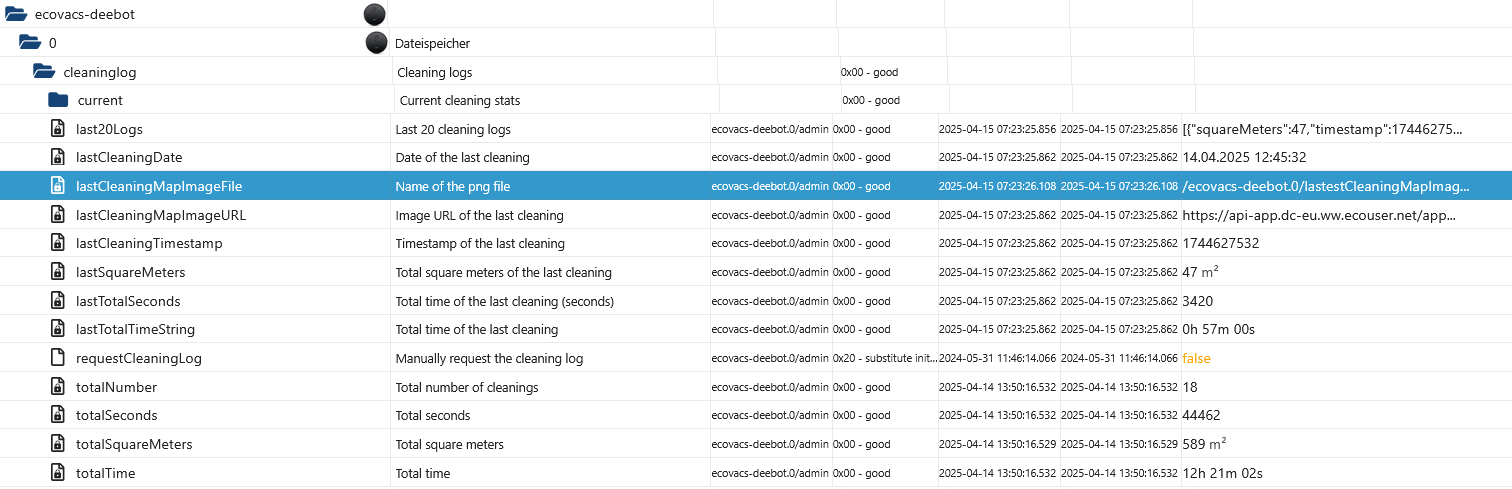The height and width of the screenshot is (489, 1512).
Task: Click the state icon of totalNumber
Action: pos(58,387)
